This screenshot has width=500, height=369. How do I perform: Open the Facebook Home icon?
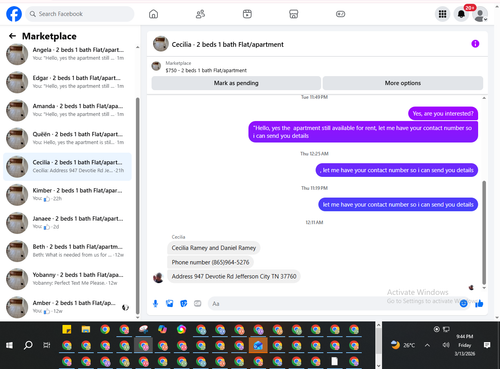(153, 14)
